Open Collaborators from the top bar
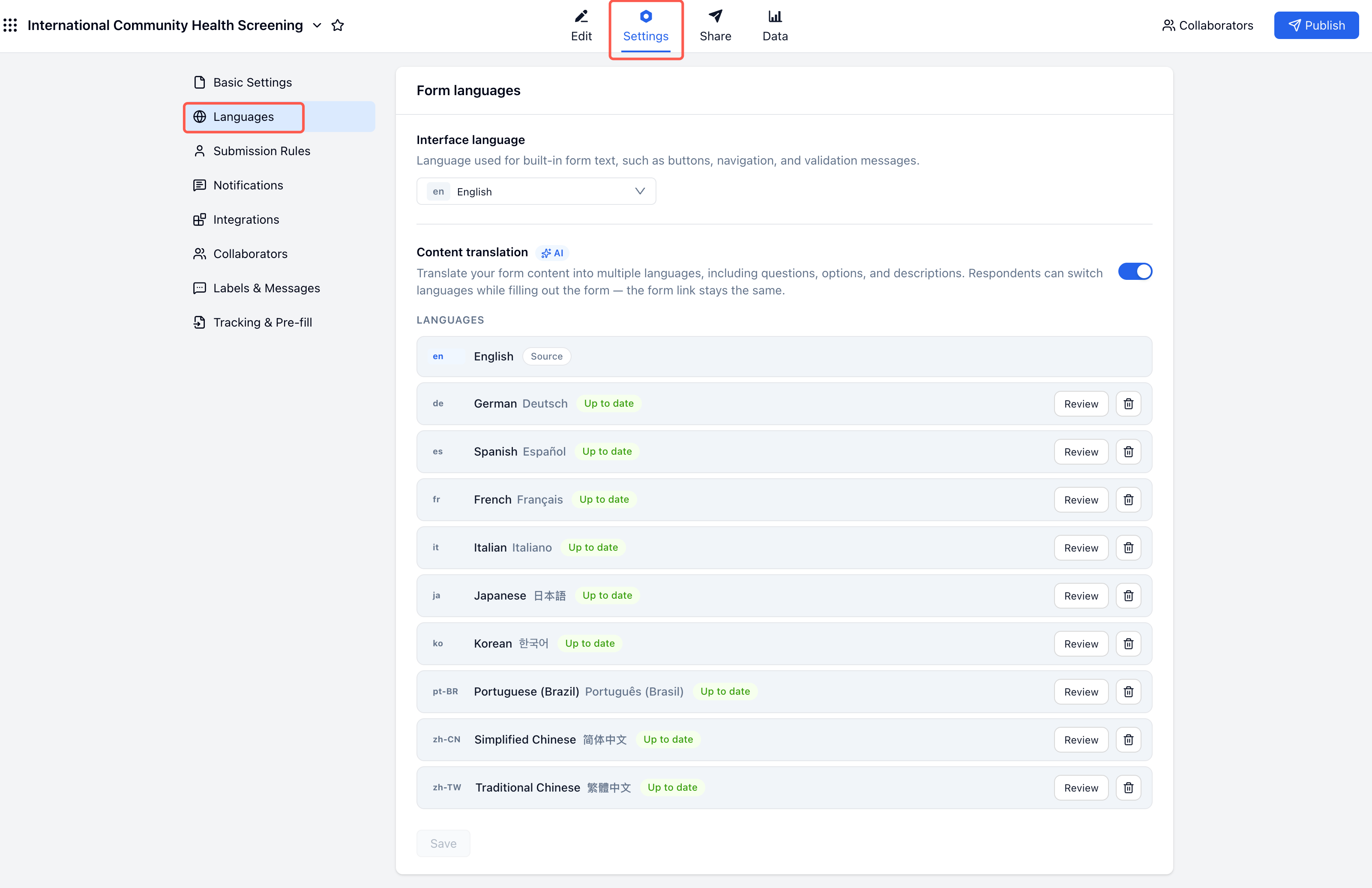Image resolution: width=1372 pixels, height=888 pixels. pos(1207,25)
